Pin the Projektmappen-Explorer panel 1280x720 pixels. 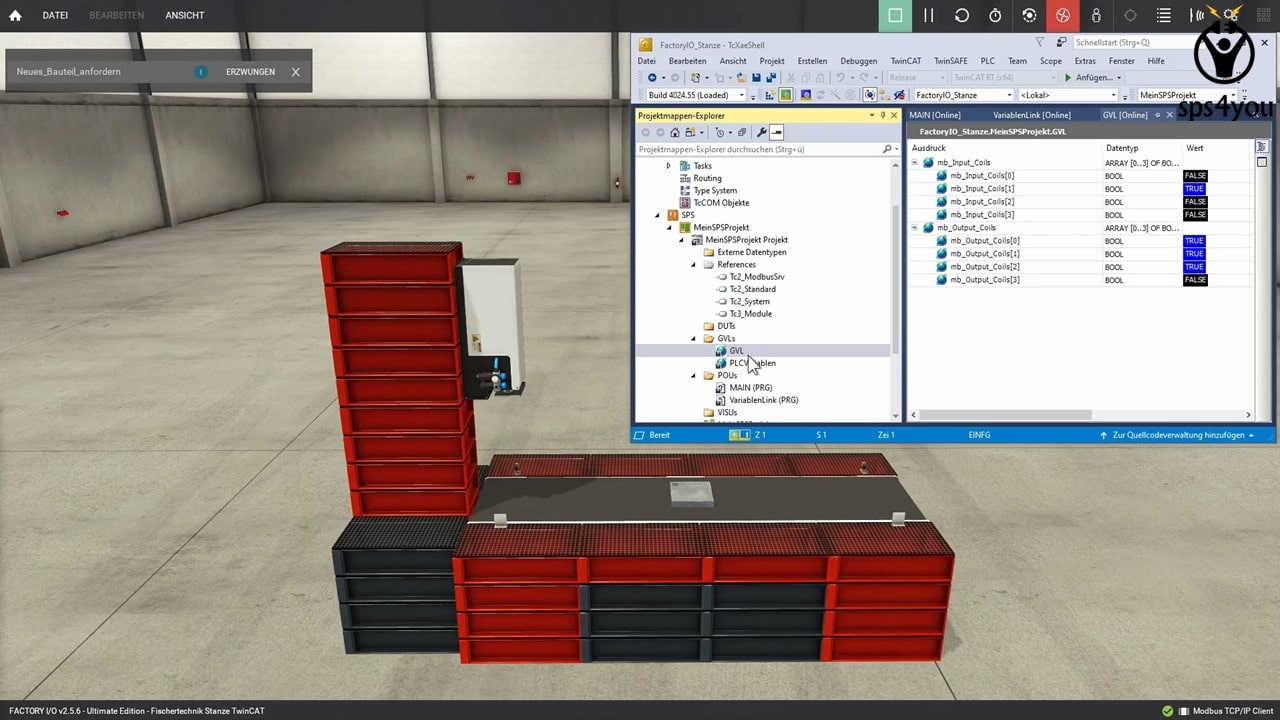(x=883, y=115)
